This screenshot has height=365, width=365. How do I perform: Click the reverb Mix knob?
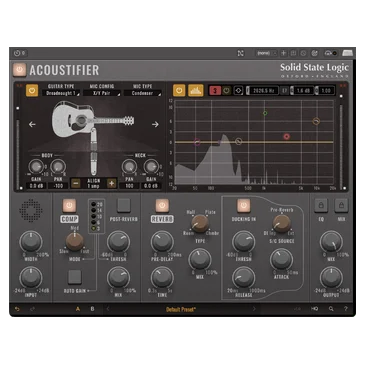[200, 259]
